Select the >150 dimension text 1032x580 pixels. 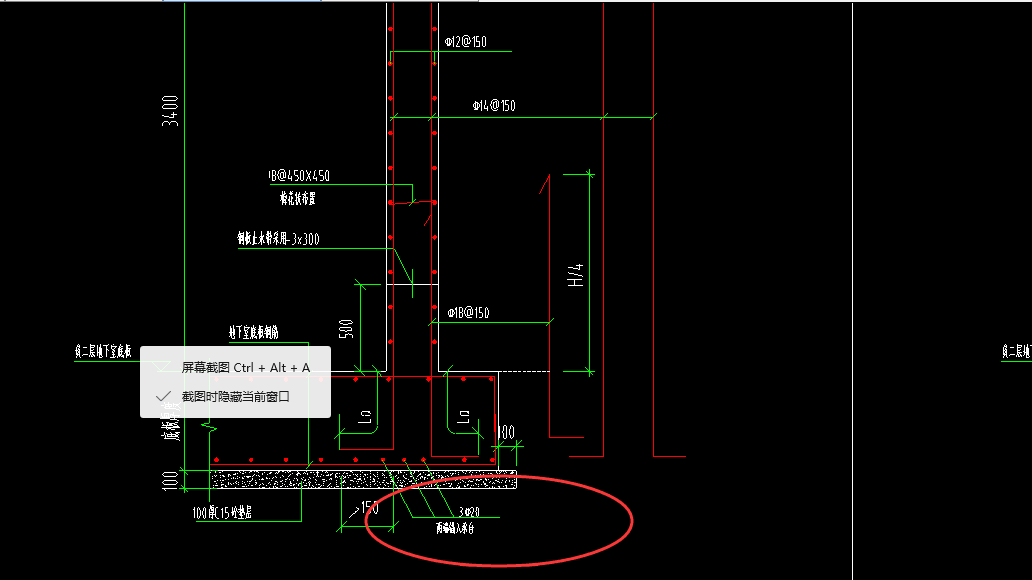[364, 509]
